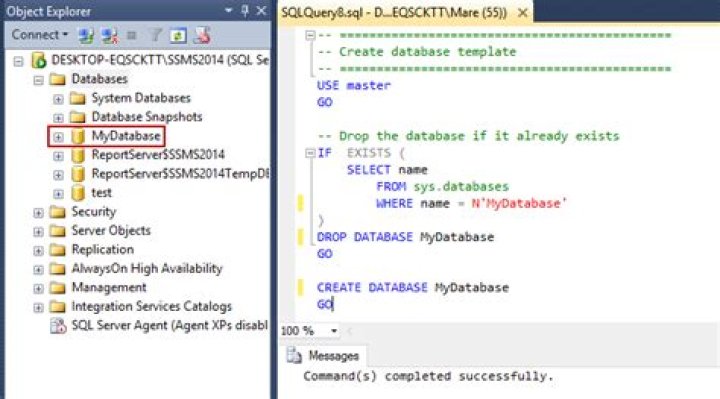The image size is (720, 399).
Task: Expand AlwaysOn High Availability folder
Action: [38, 270]
